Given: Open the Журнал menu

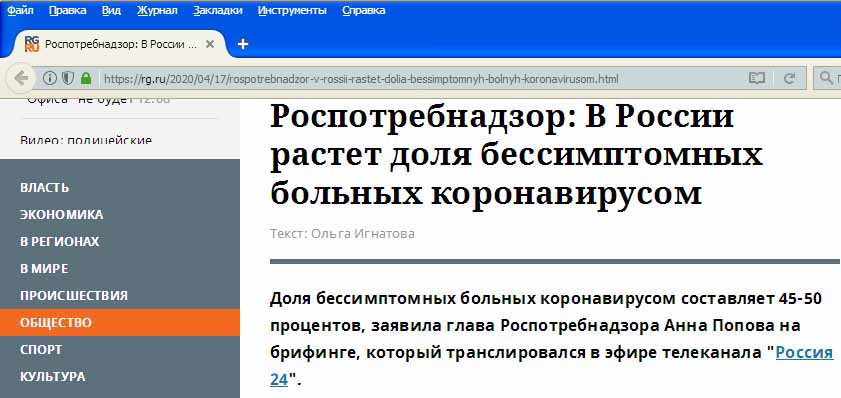Looking at the screenshot, I should [157, 10].
